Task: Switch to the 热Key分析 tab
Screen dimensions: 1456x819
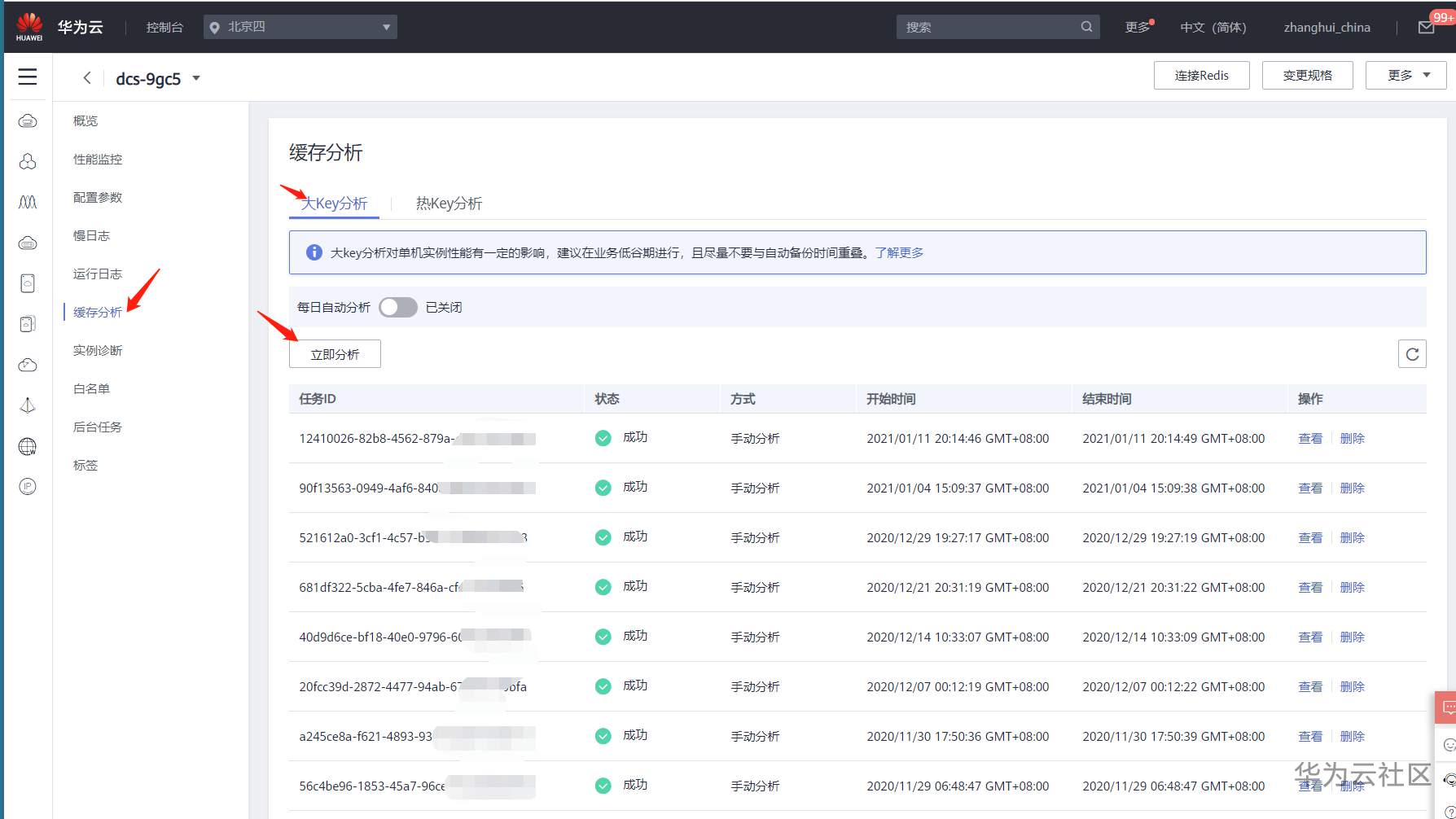Action: 449,204
